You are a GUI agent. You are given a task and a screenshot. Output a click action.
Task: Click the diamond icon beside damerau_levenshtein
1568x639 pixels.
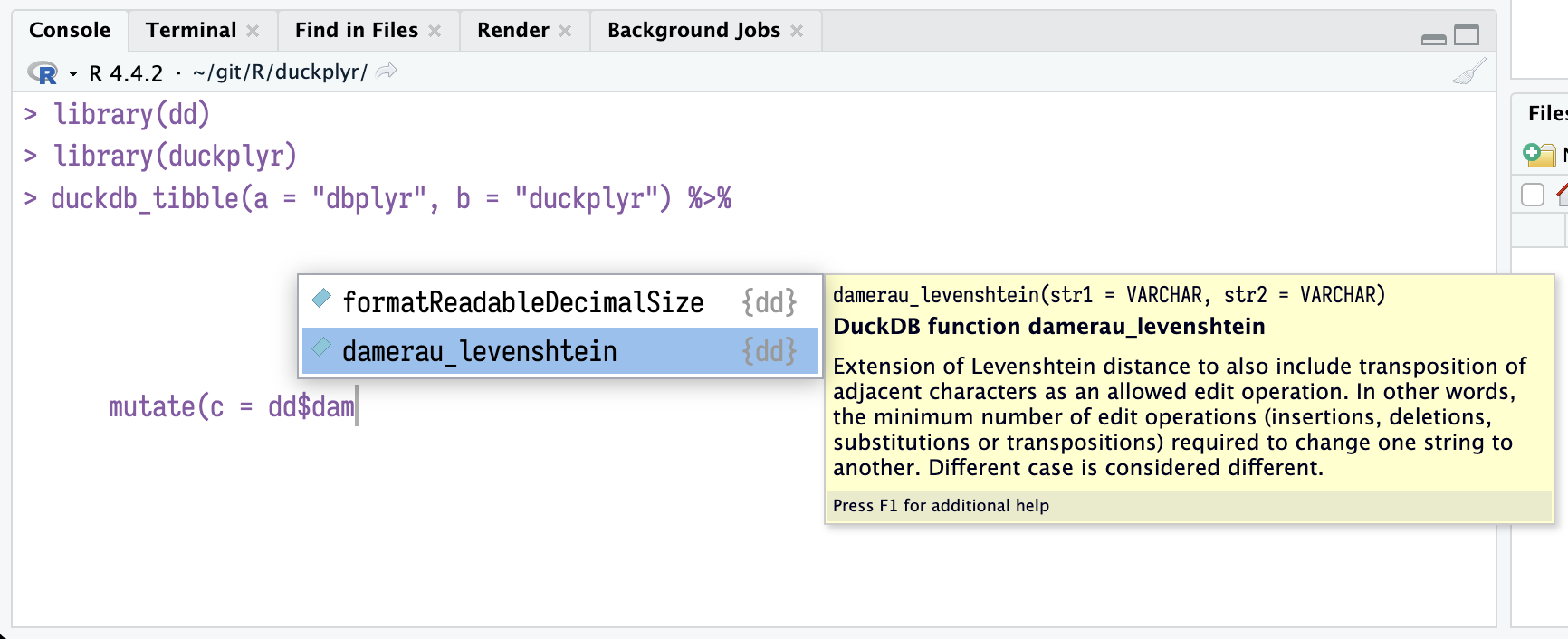click(321, 348)
